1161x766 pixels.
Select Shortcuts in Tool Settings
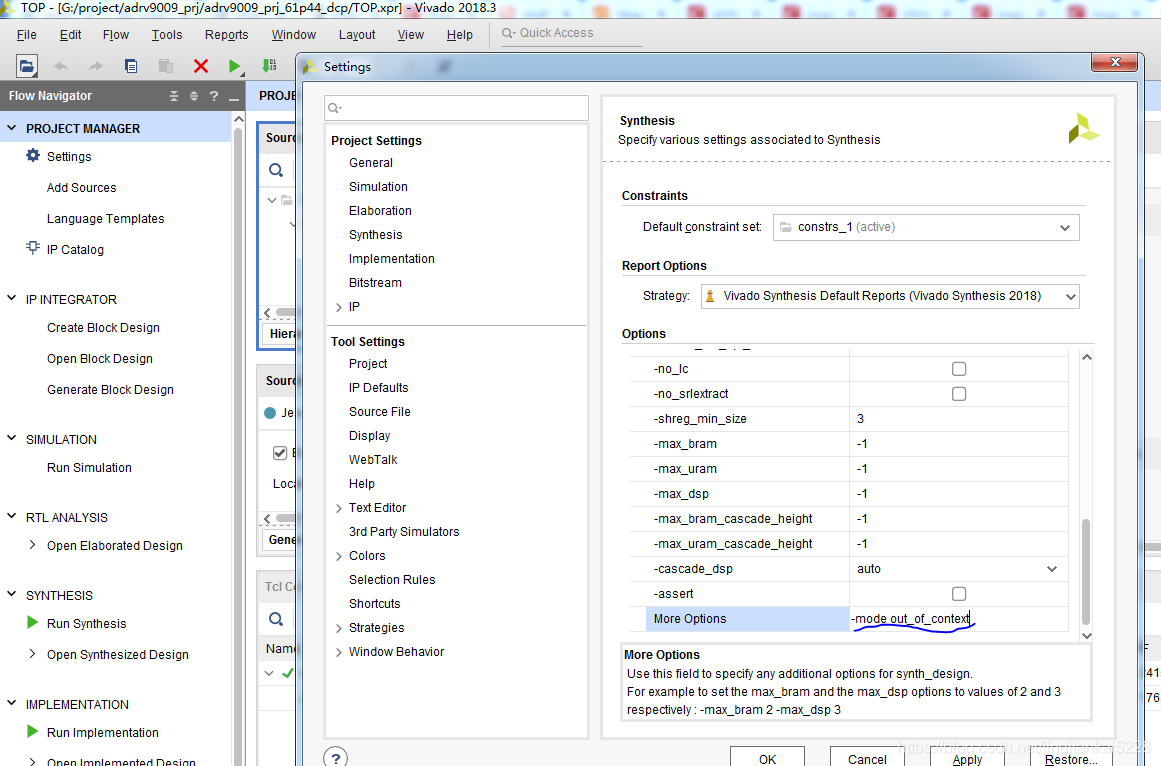pos(374,604)
